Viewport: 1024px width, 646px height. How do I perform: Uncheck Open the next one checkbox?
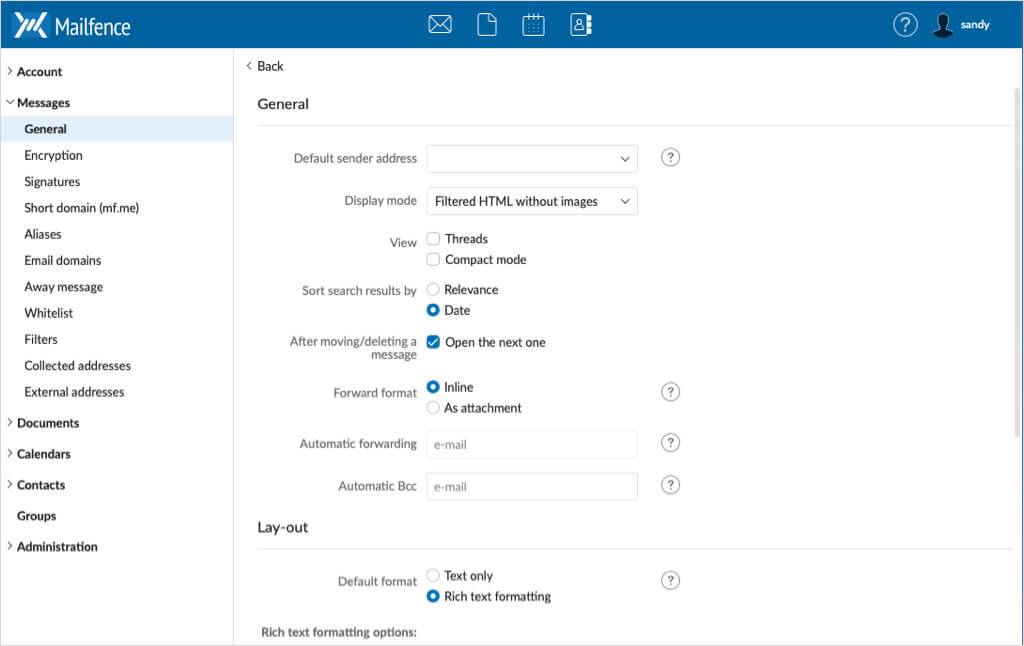coord(433,342)
